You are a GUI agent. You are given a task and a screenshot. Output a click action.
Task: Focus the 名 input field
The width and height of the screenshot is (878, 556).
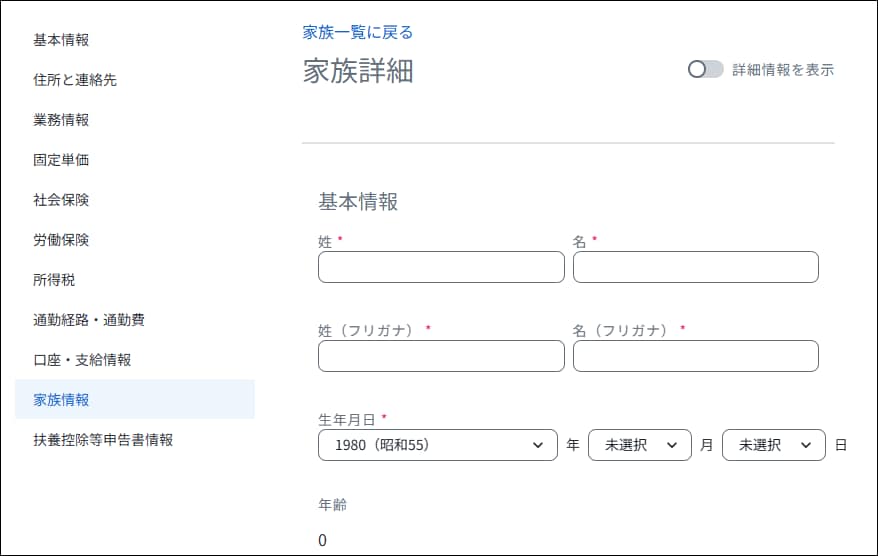click(x=695, y=267)
